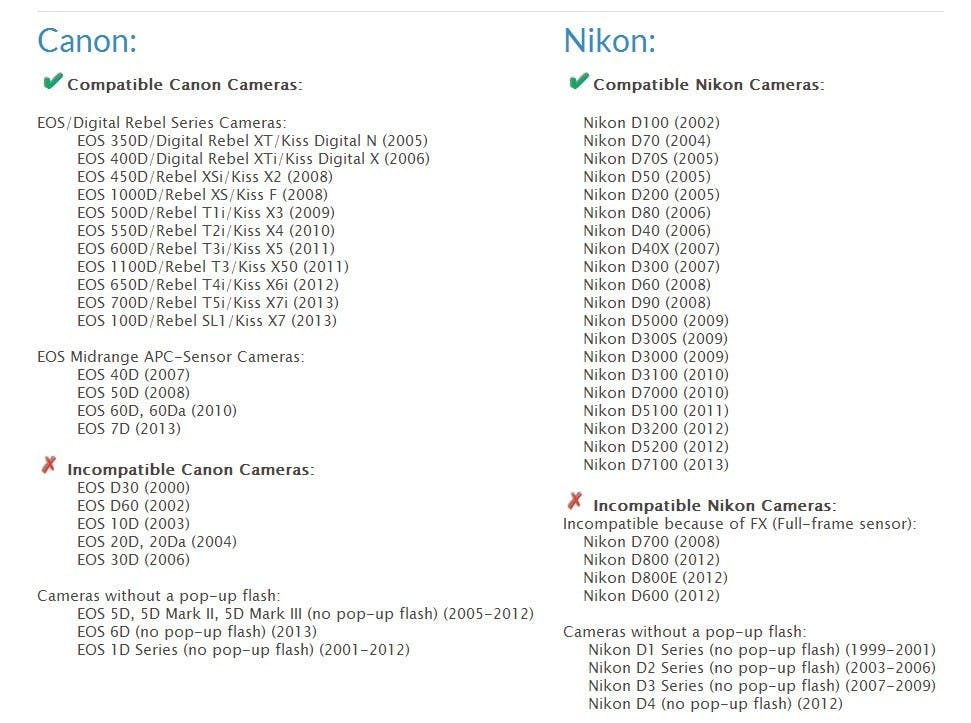This screenshot has width=971, height=723.
Task: Click the green checkmark beside Compatible Canon Cameras
Action: (53, 81)
